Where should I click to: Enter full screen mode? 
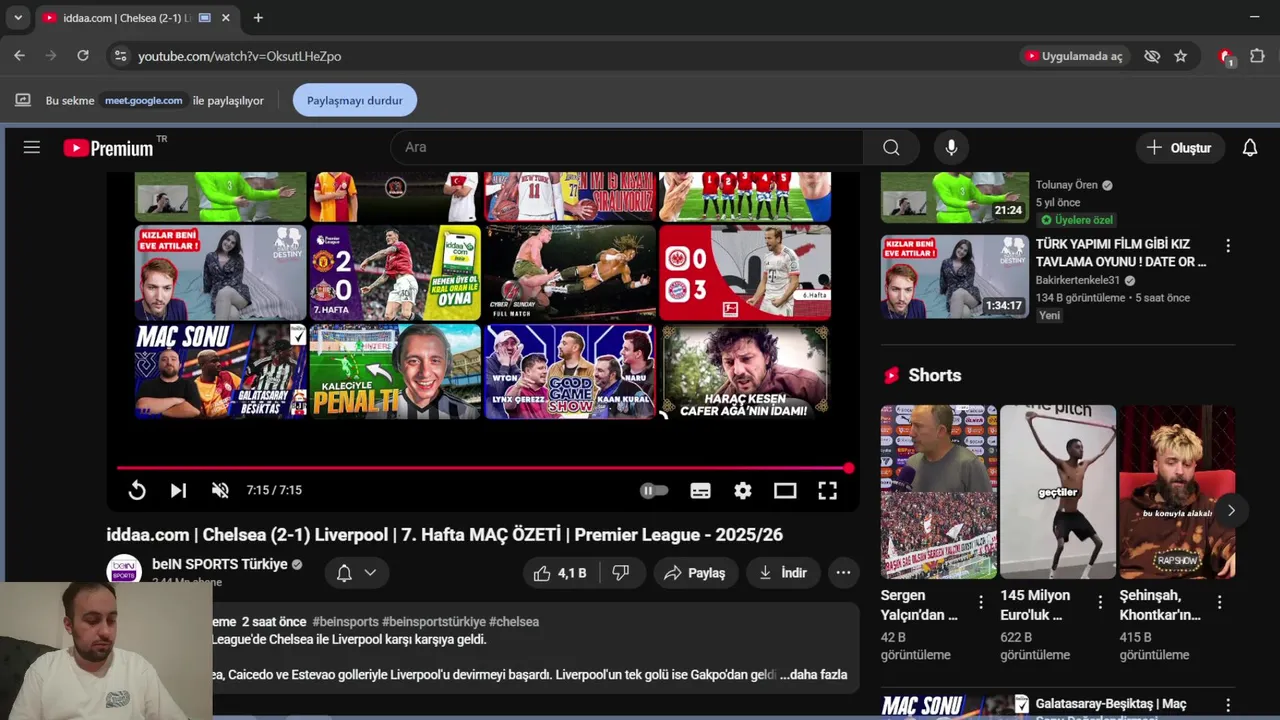point(827,490)
